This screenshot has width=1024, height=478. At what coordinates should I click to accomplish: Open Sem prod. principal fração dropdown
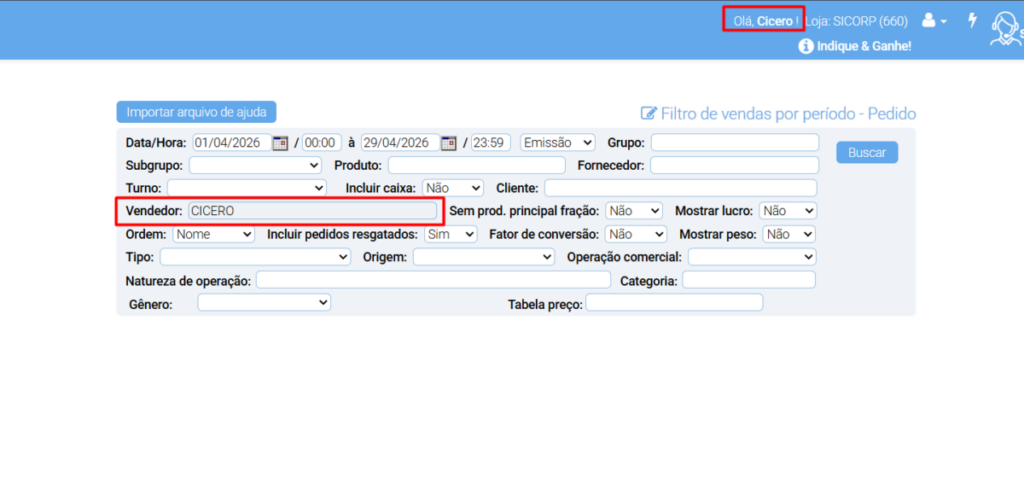pyautogui.click(x=634, y=211)
